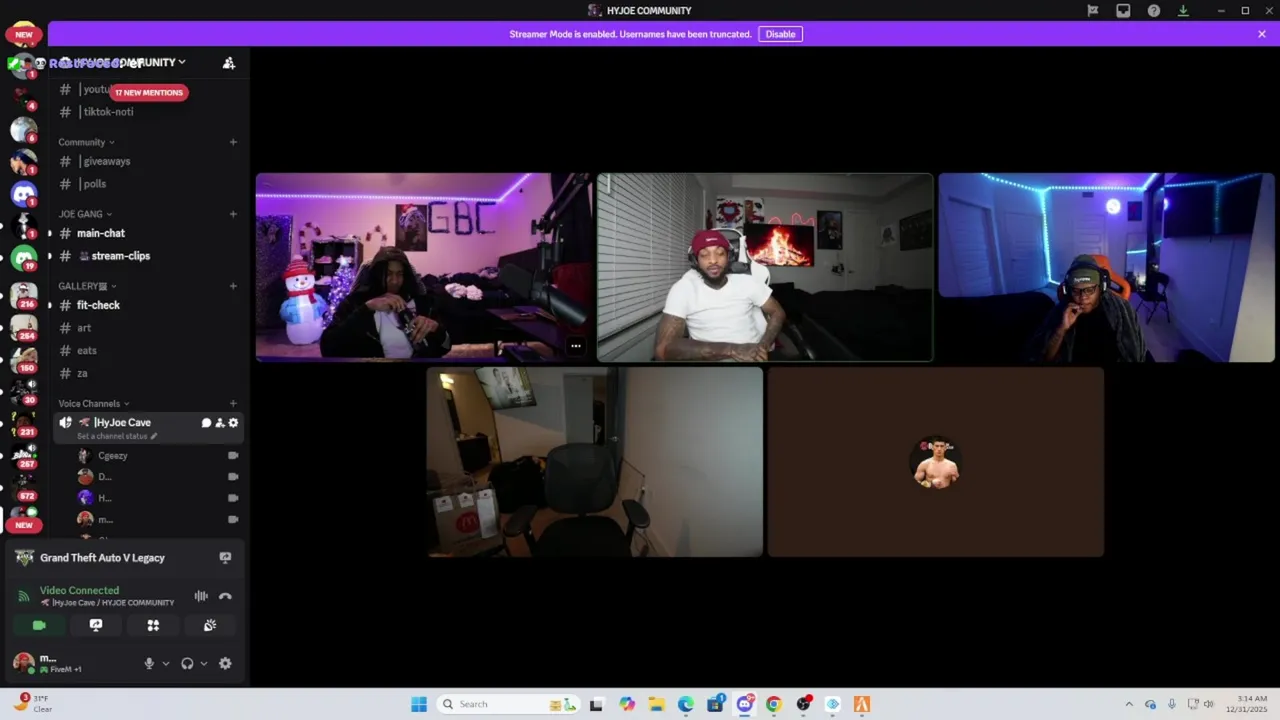
Task: Start an Activity button
Action: (153, 625)
